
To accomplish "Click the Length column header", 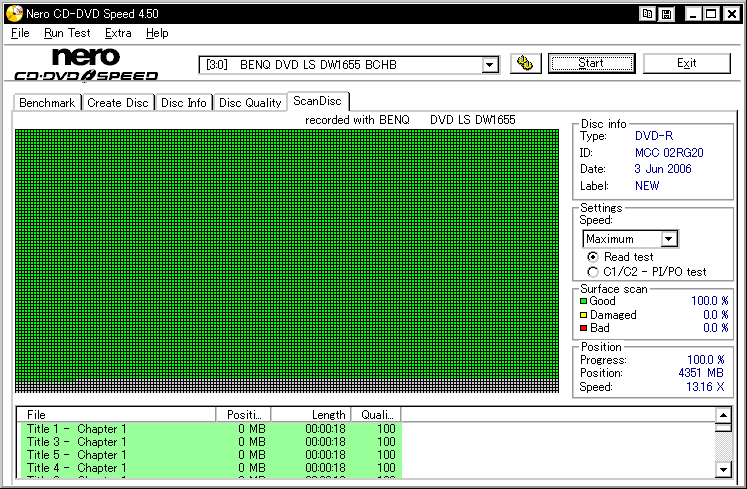I will 311,415.
